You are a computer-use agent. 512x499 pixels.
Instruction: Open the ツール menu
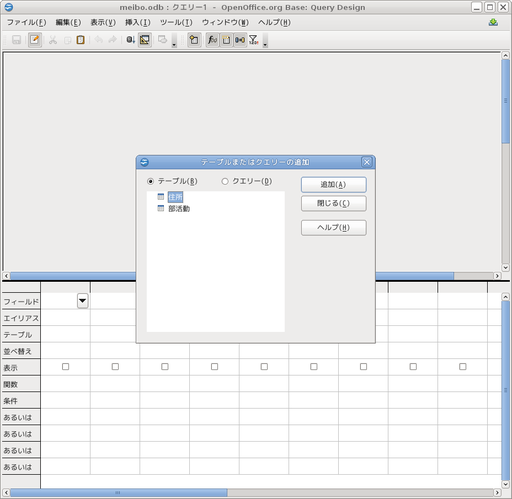click(176, 22)
